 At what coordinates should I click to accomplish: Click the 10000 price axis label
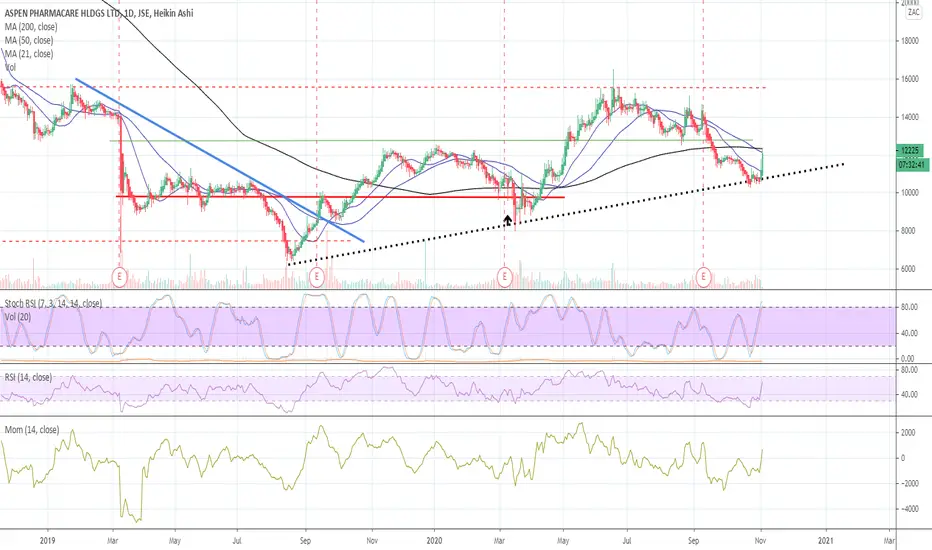click(908, 193)
